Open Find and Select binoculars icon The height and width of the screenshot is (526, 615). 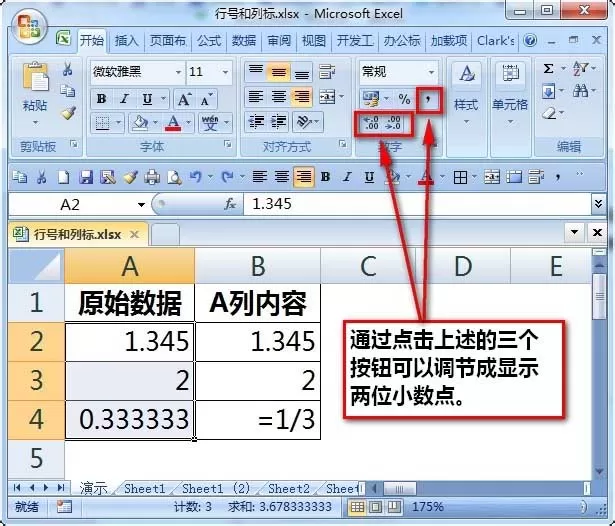click(580, 91)
